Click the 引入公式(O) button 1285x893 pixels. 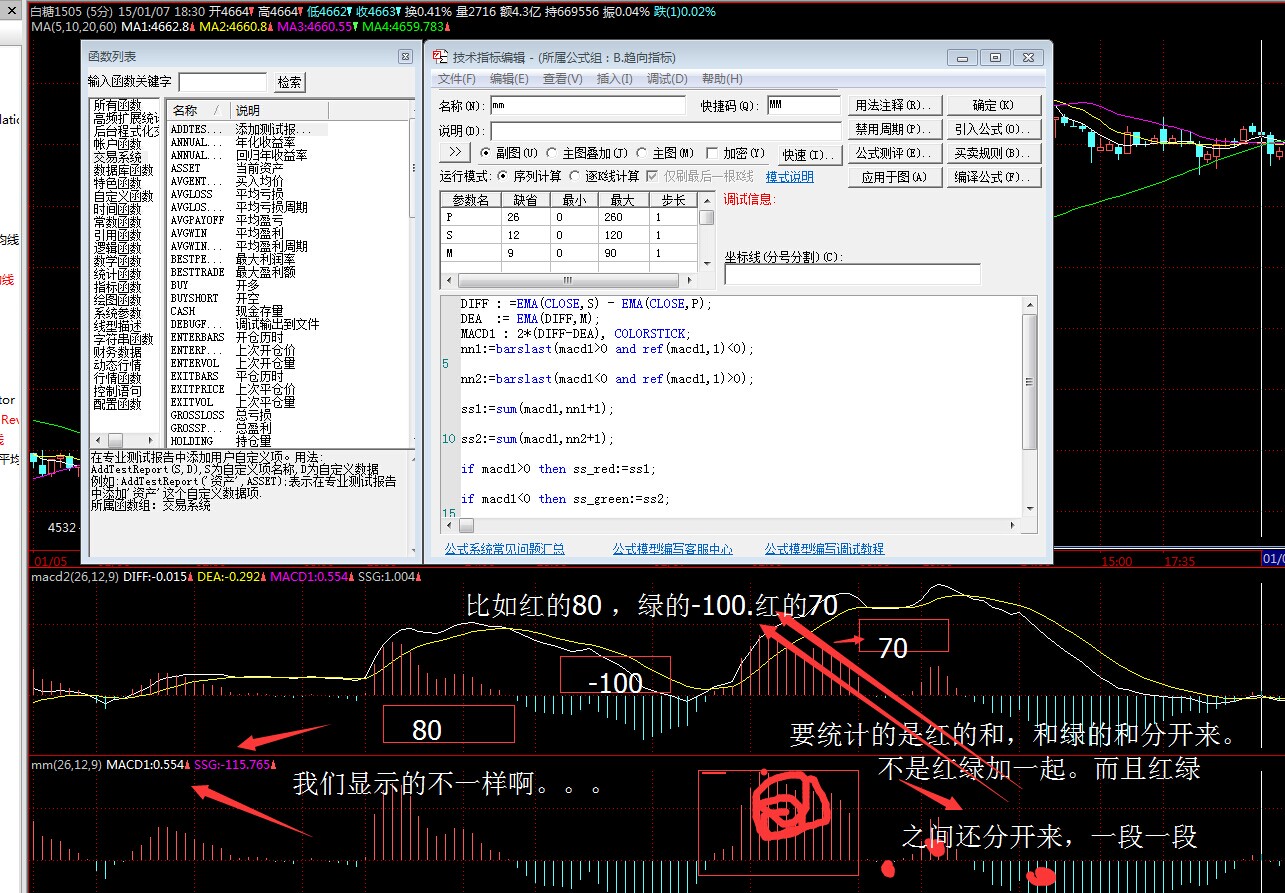point(993,129)
